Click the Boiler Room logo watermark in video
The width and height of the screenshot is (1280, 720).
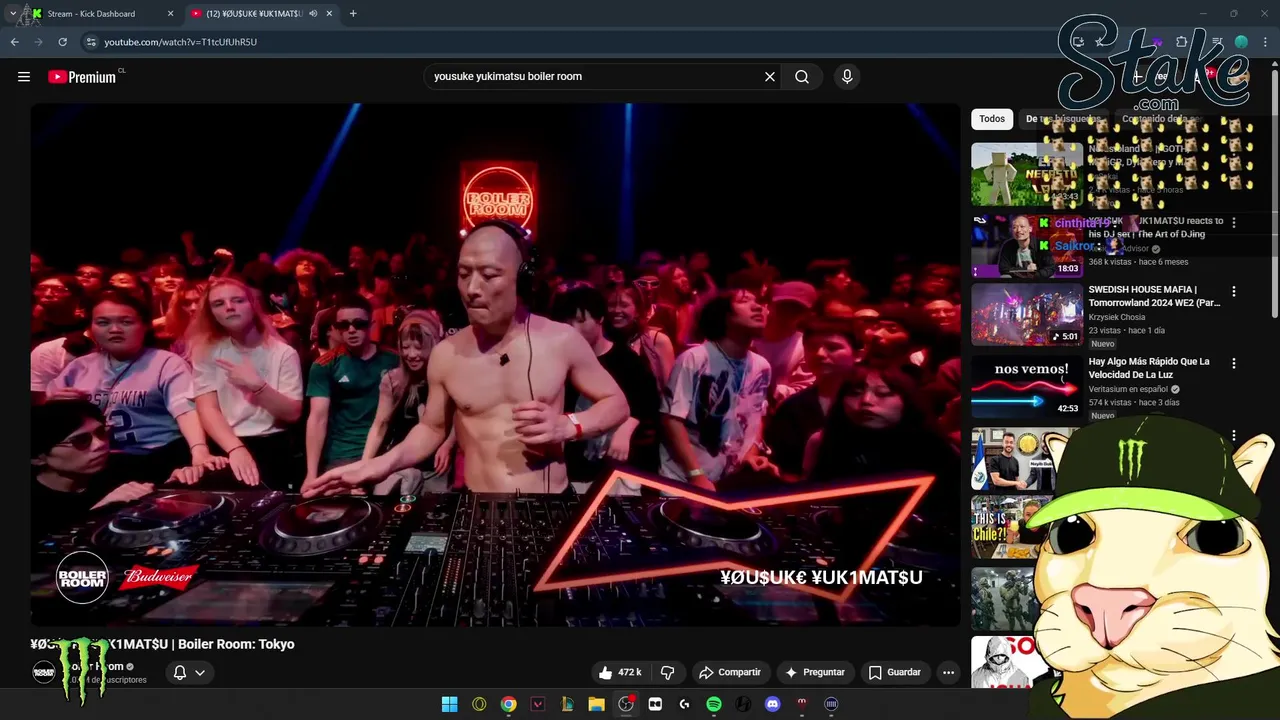point(82,577)
